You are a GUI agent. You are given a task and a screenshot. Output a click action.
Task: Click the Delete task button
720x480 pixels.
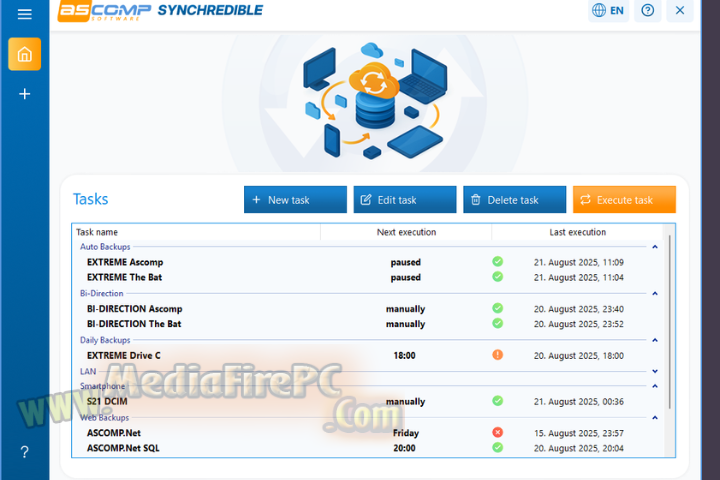pyautogui.click(x=515, y=200)
